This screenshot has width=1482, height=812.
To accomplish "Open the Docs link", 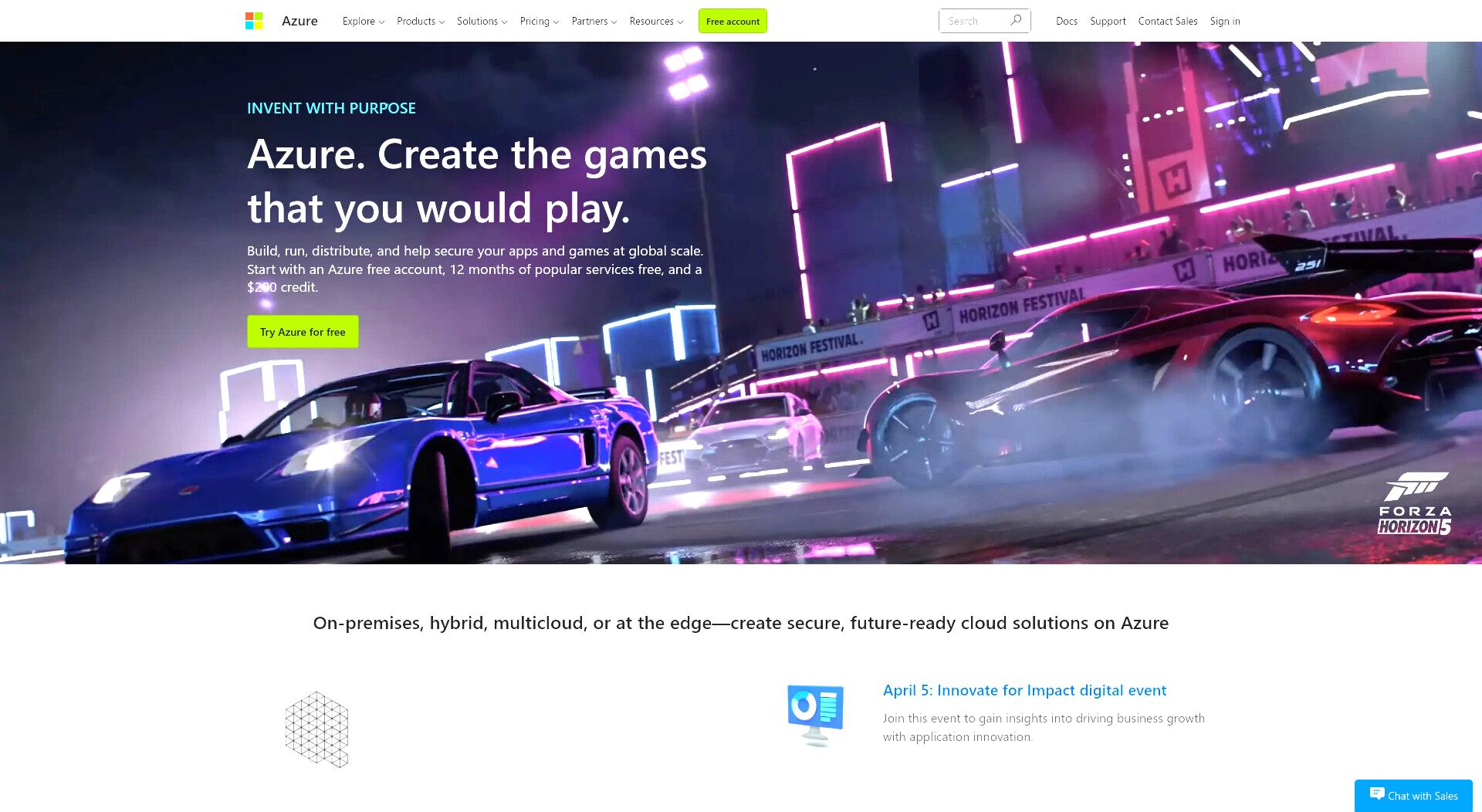I will [x=1067, y=21].
